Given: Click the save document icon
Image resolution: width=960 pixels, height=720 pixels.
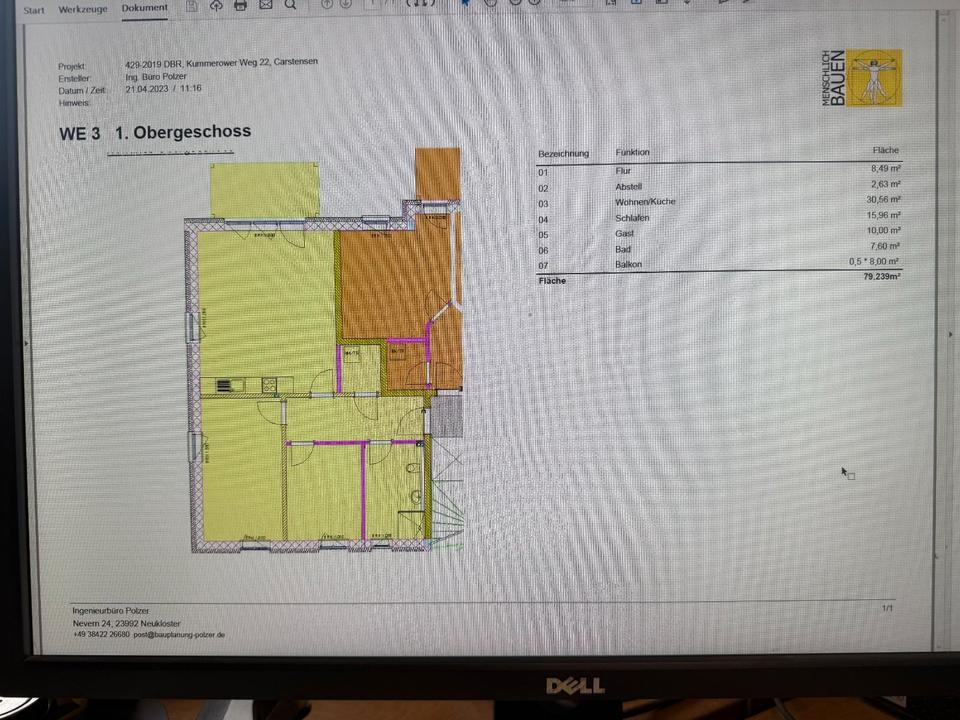Looking at the screenshot, I should click(x=192, y=4).
